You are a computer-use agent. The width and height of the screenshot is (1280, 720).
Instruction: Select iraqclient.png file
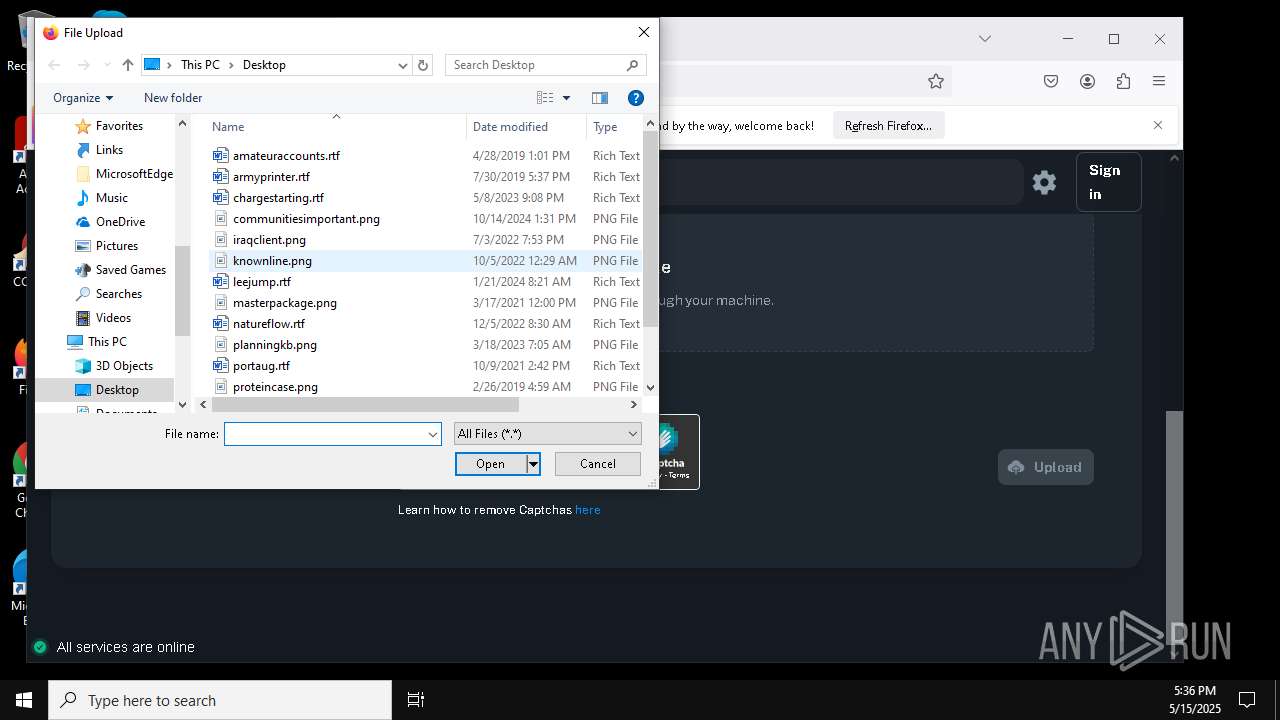(x=269, y=240)
